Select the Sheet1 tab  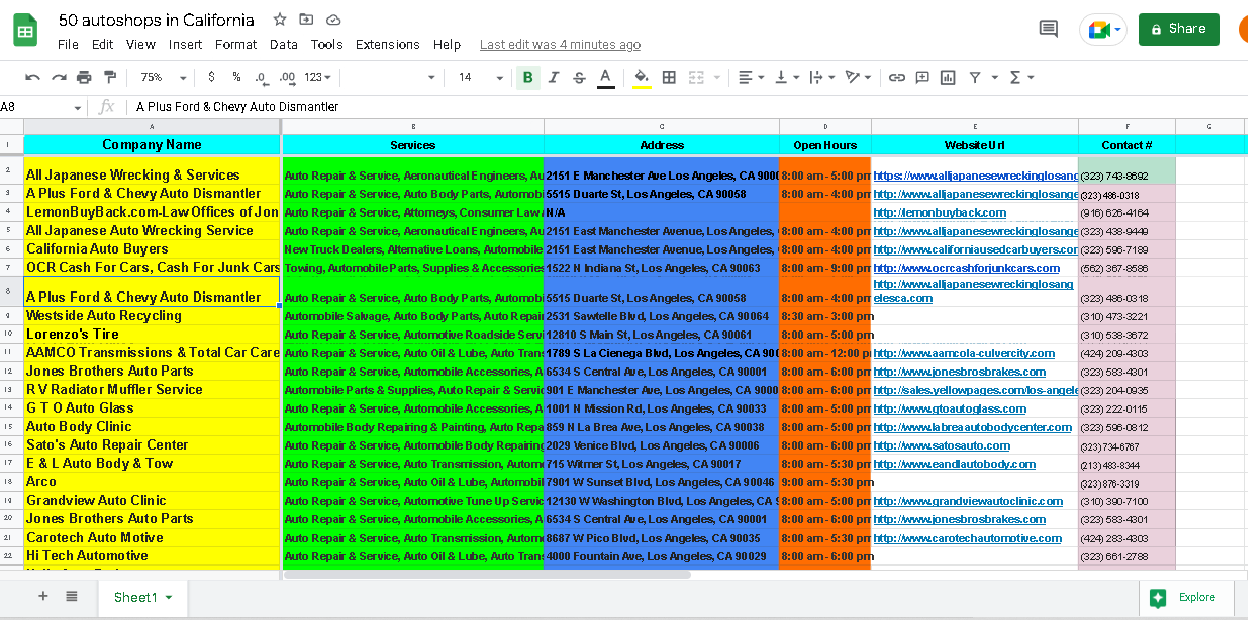click(143, 597)
